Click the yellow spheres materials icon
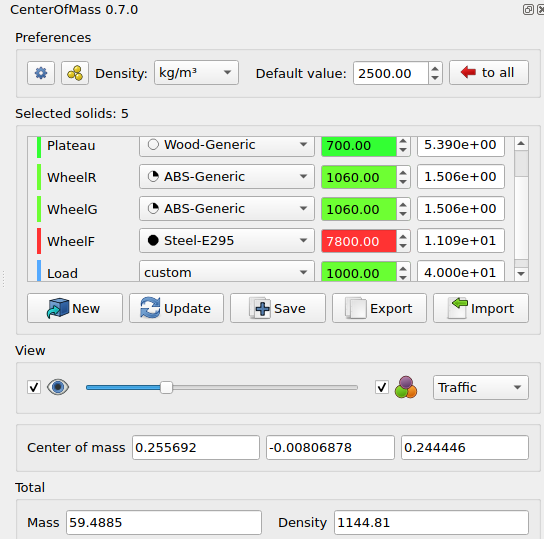Image resolution: width=544 pixels, height=539 pixels. pos(75,73)
